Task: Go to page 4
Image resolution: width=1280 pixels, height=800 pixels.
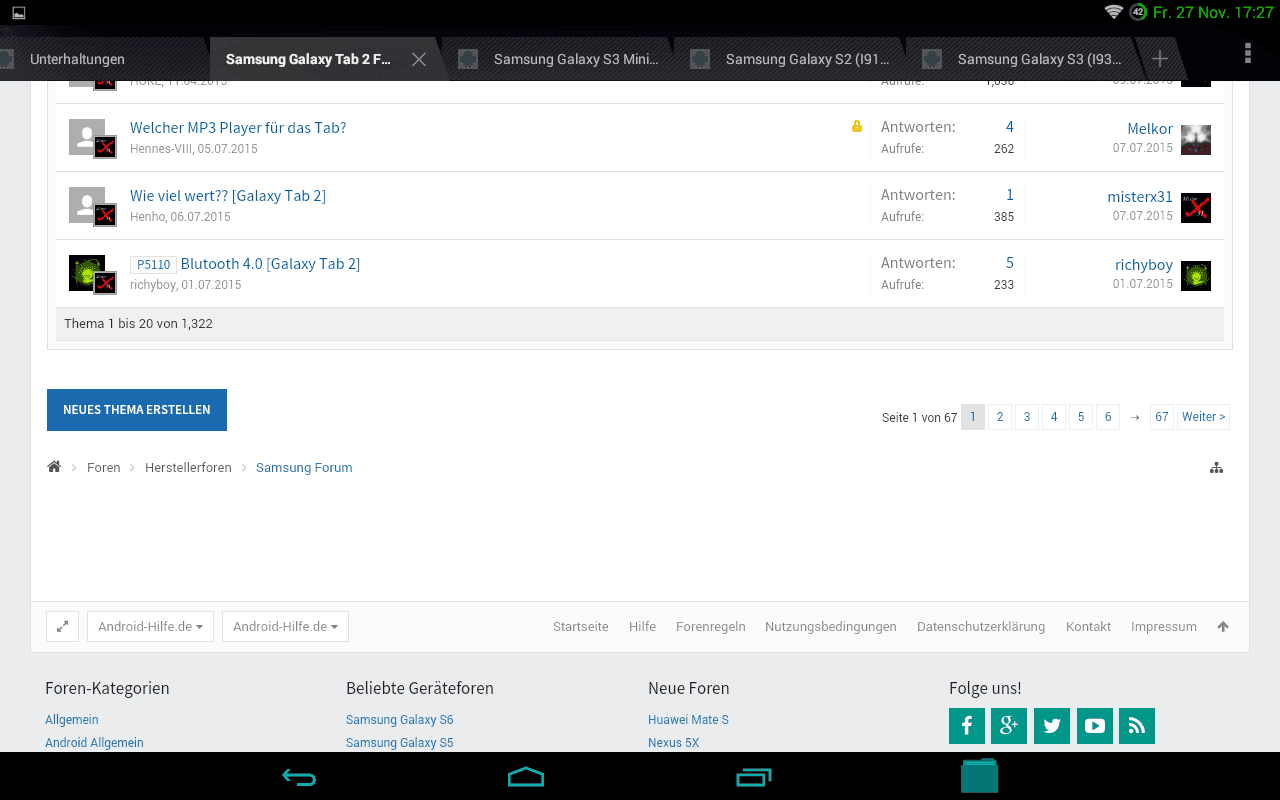Action: [1054, 417]
